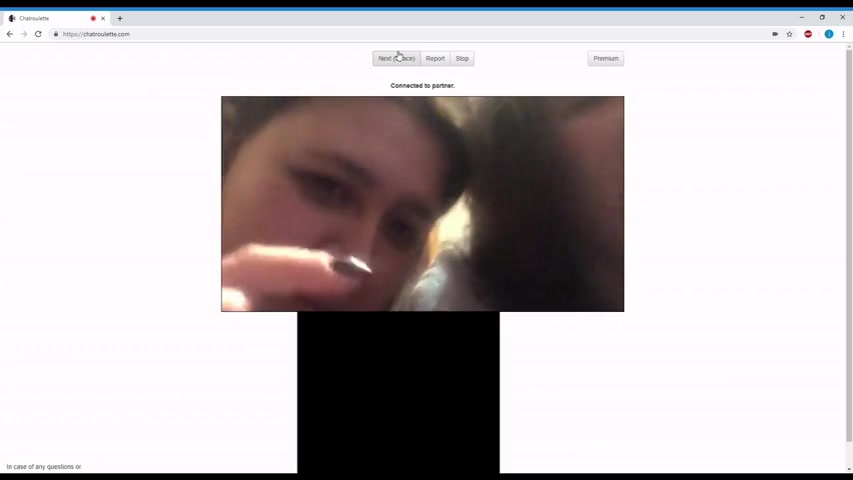Click the red recording indicator on tab
This screenshot has height=480, width=853.
[x=93, y=18]
